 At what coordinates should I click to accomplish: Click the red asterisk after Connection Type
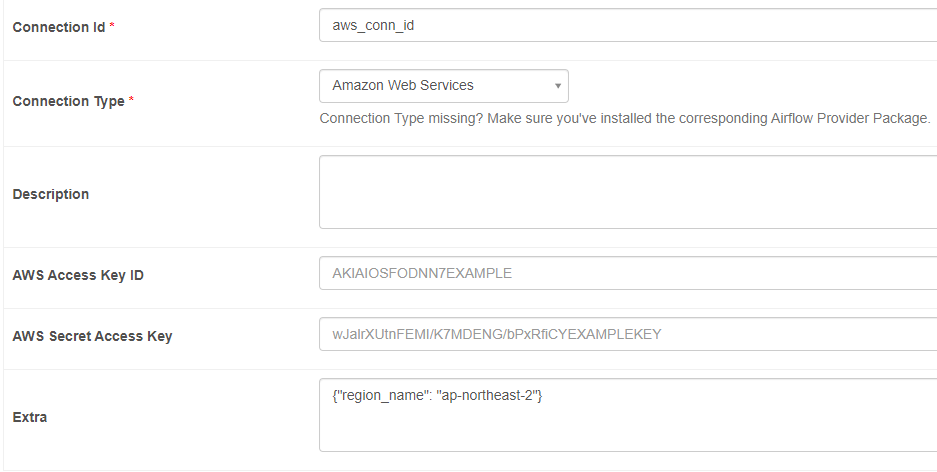click(x=131, y=100)
